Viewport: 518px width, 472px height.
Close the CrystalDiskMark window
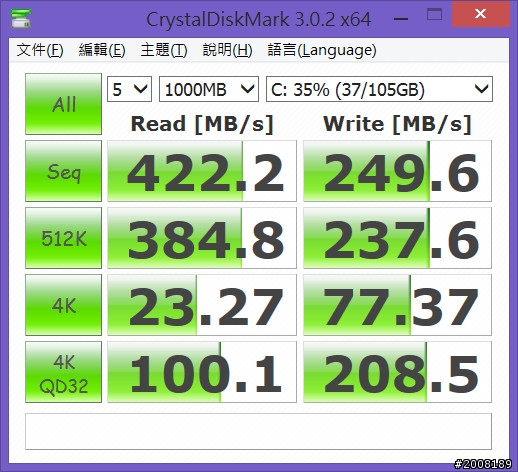click(481, 14)
